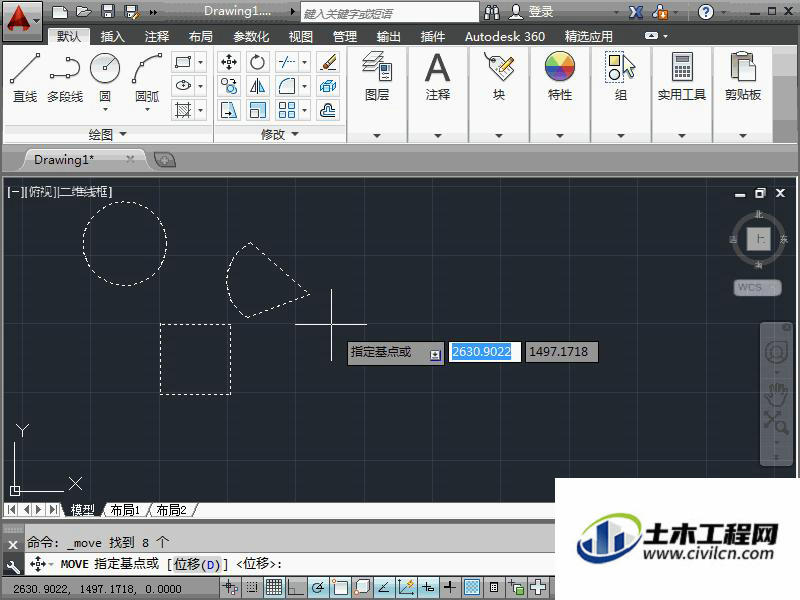Viewport: 800px width, 600px height.
Task: Open the Trim tool dropdown arrow
Action: [x=305, y=62]
